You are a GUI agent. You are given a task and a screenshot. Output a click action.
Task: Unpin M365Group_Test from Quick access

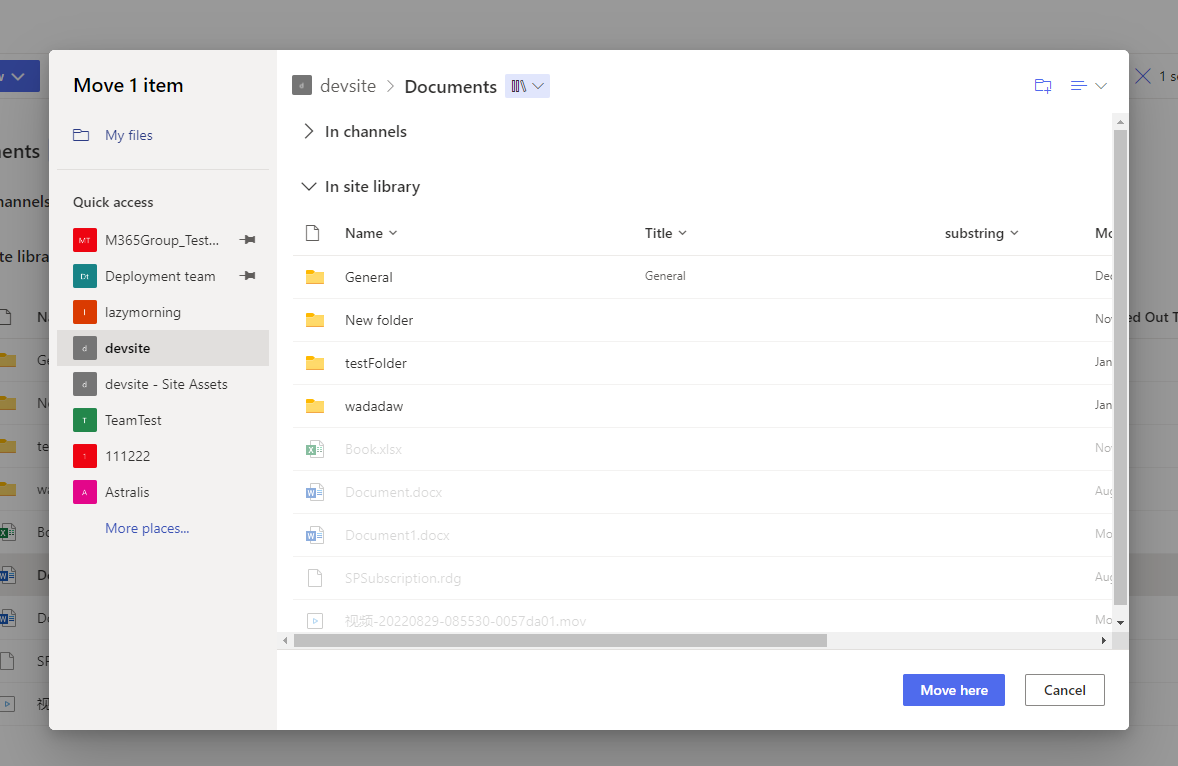click(247, 239)
